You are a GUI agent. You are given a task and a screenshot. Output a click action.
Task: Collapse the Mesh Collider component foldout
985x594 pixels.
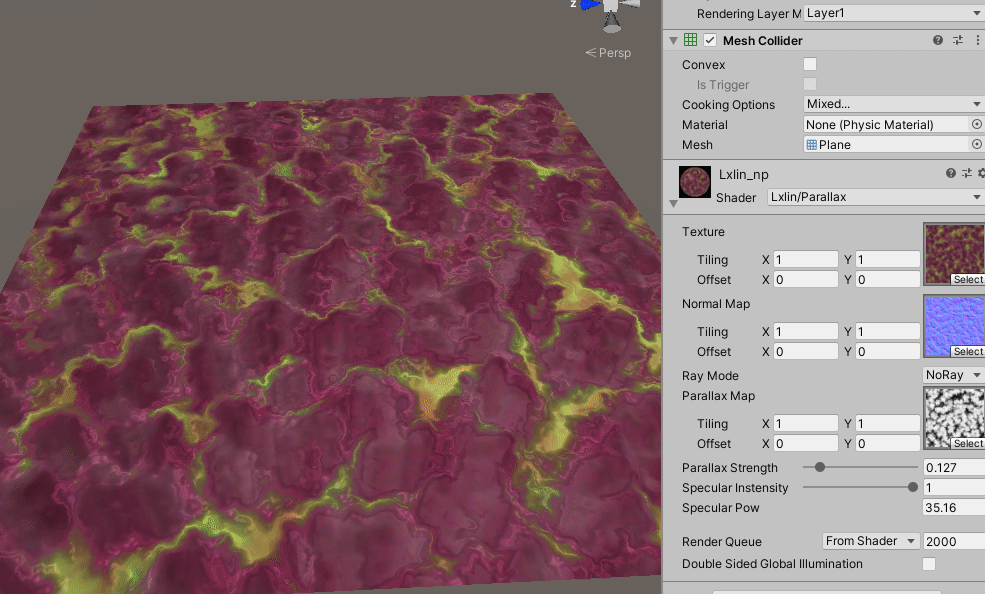coord(673,41)
